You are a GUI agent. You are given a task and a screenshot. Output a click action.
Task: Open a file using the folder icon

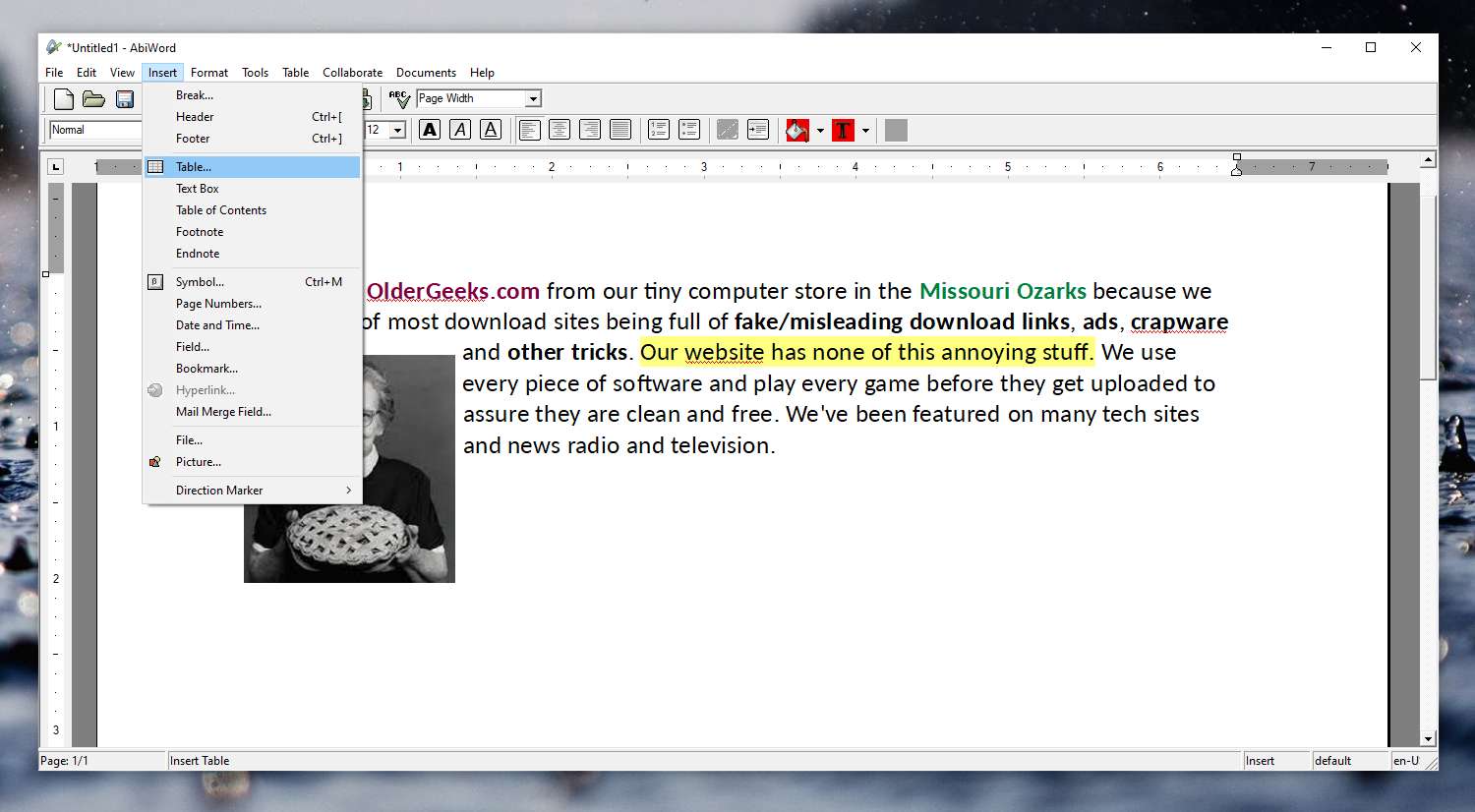[x=93, y=98]
